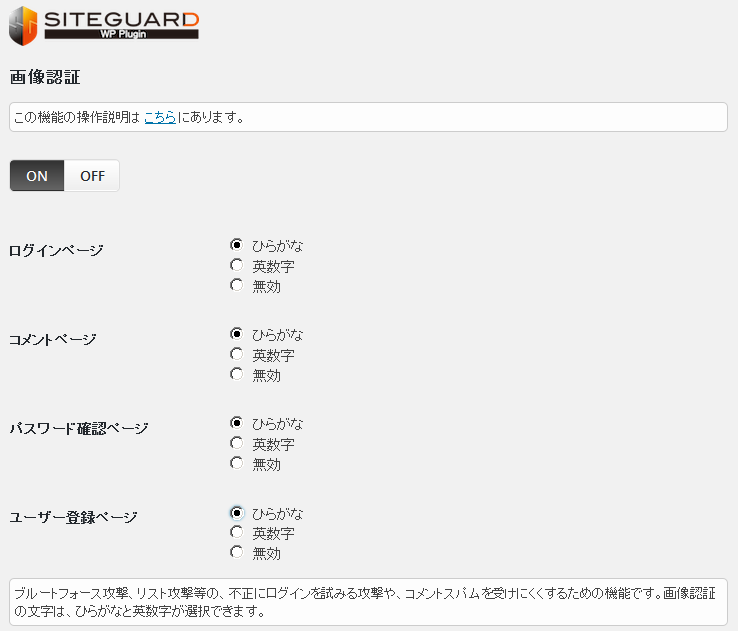Switch the image authentication ON
Image resolution: width=738 pixels, height=631 pixels.
tap(37, 176)
